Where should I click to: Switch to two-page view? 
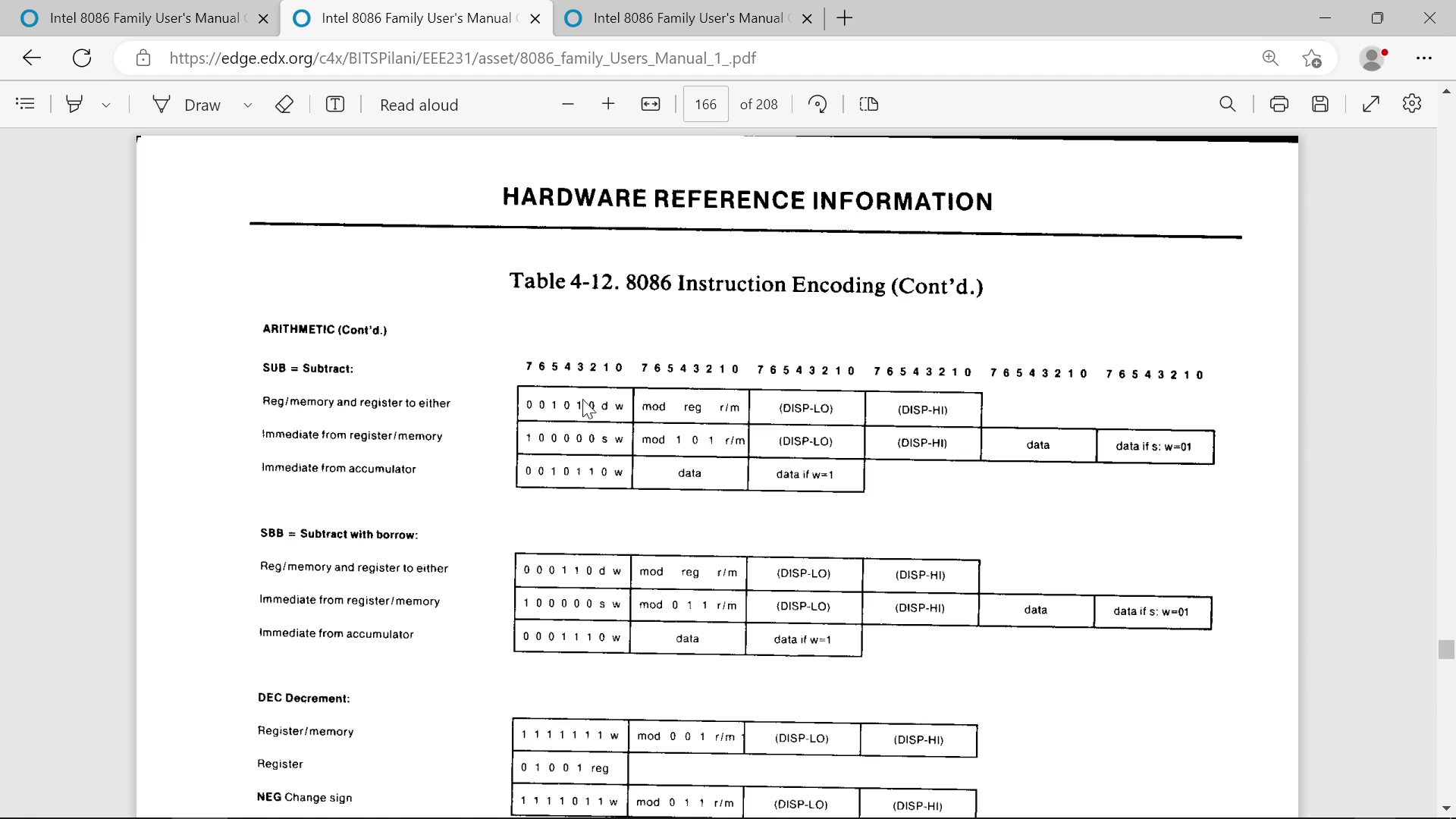[x=869, y=104]
